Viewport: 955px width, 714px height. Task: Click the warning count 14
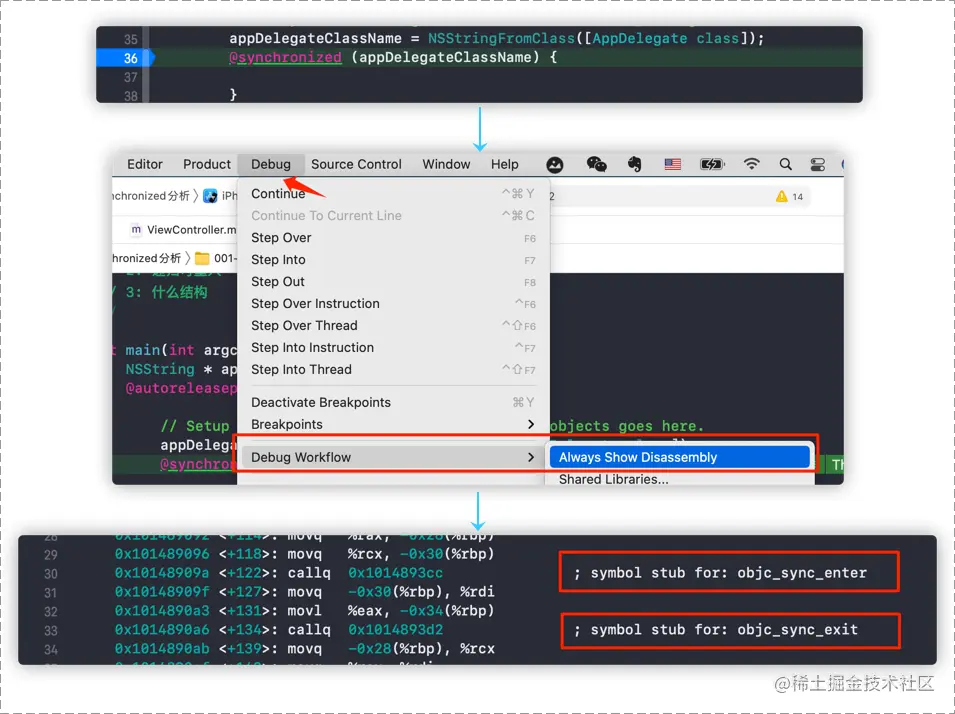pos(798,197)
